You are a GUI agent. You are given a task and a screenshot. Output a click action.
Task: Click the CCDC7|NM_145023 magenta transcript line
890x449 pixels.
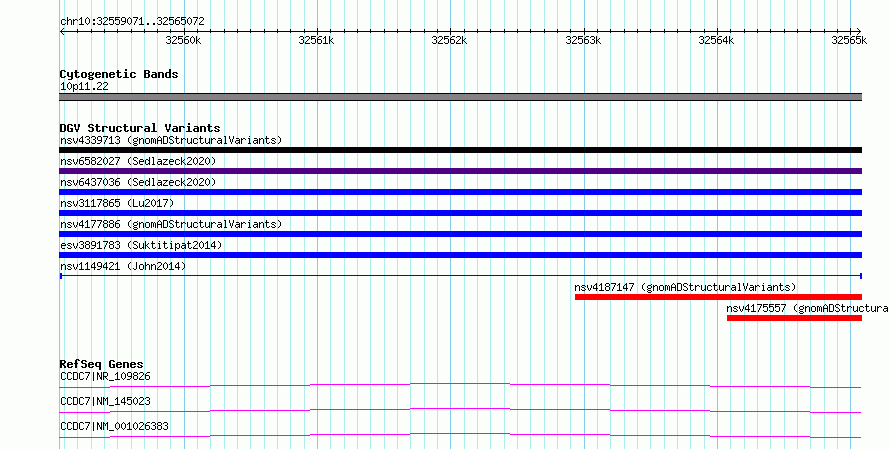460,410
